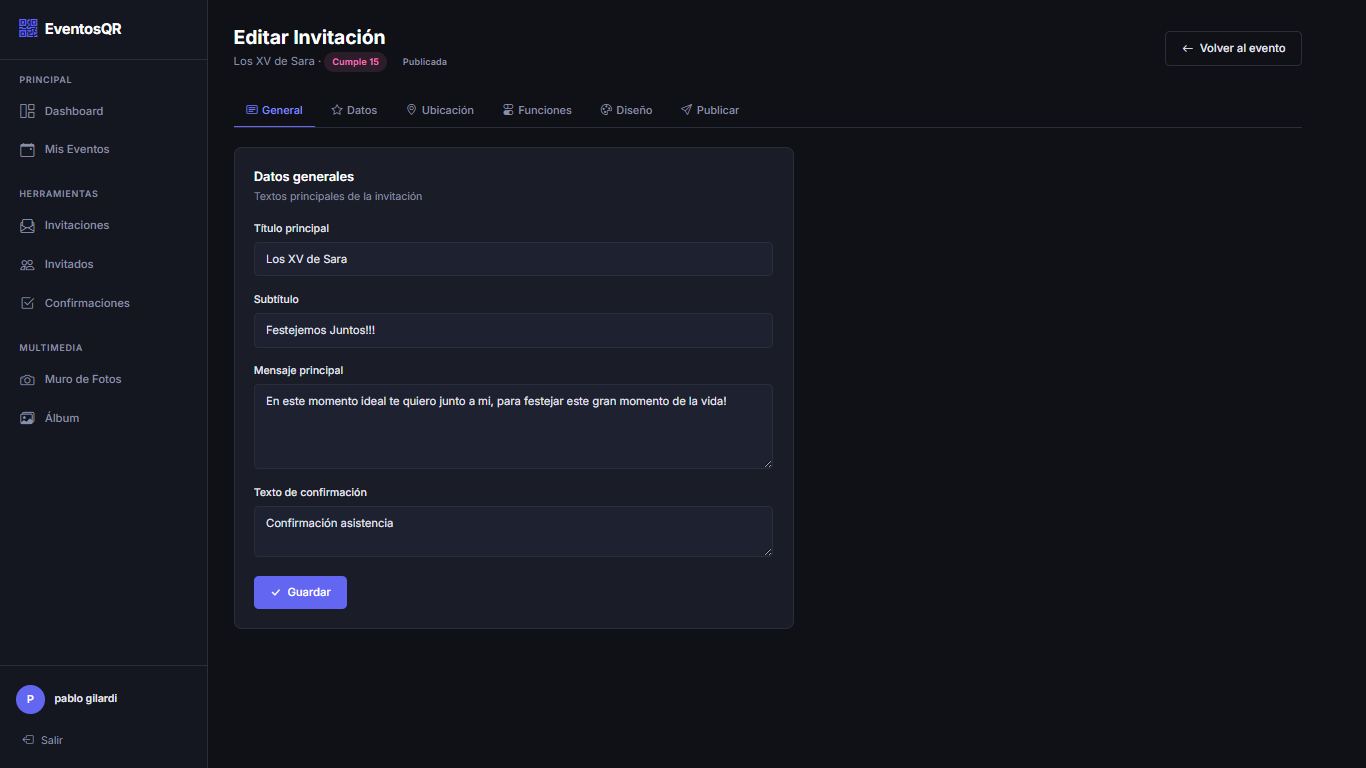Open the Publicar tab
The height and width of the screenshot is (768, 1366).
click(710, 110)
